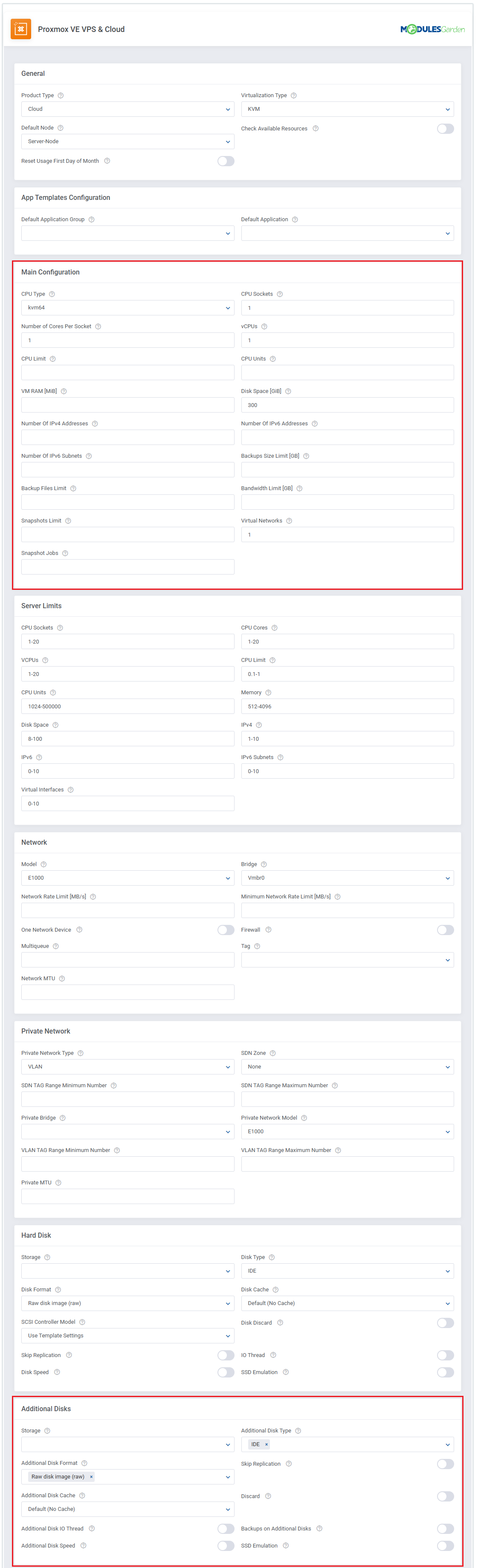This screenshot has width=478, height=1568.
Task: Click the Snapshots Limit input field
Action: pyautogui.click(x=128, y=534)
